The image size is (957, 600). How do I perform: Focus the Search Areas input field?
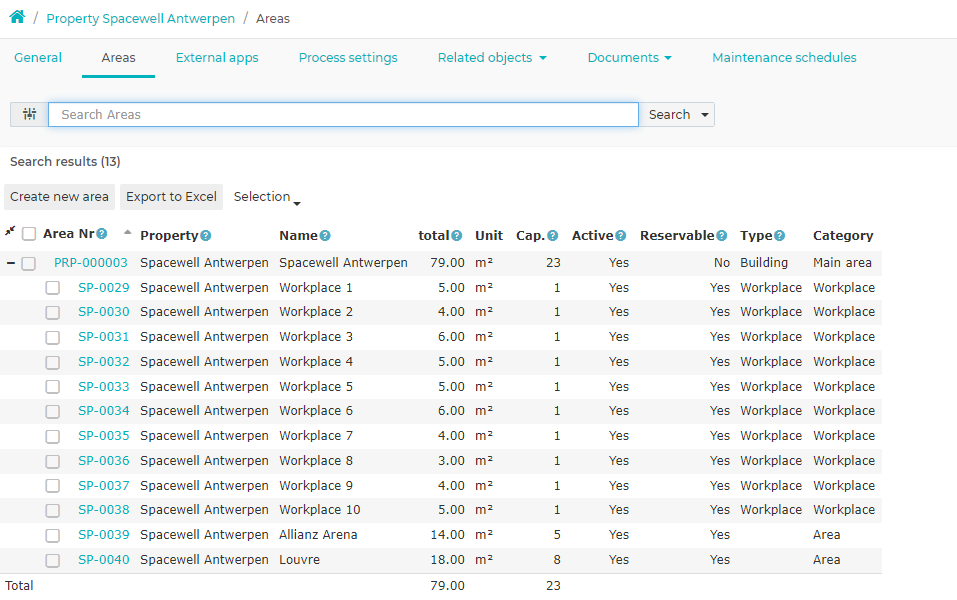pos(343,115)
